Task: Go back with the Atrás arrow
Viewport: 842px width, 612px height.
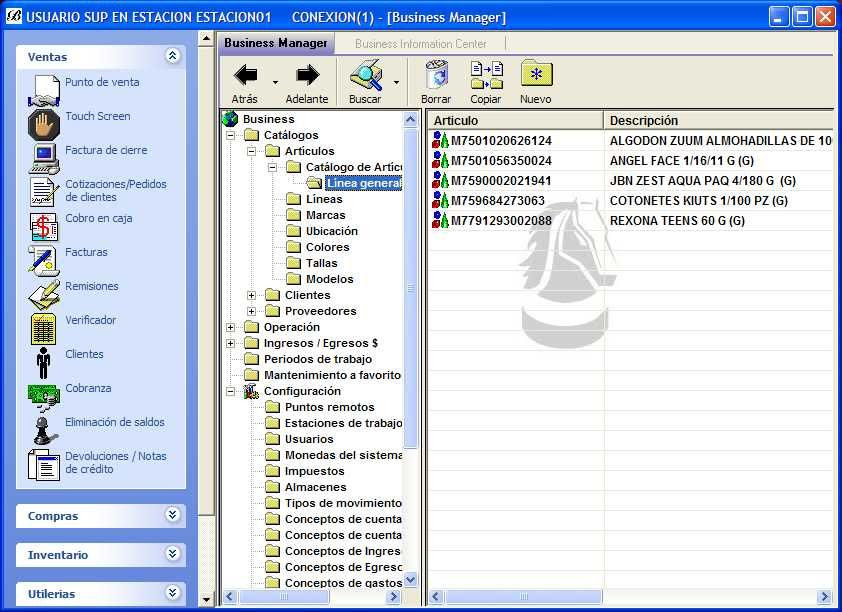Action: (245, 75)
